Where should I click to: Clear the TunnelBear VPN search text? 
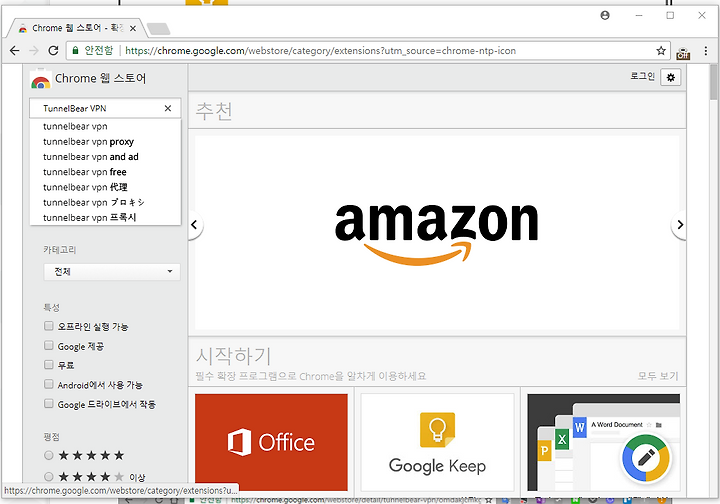point(168,108)
